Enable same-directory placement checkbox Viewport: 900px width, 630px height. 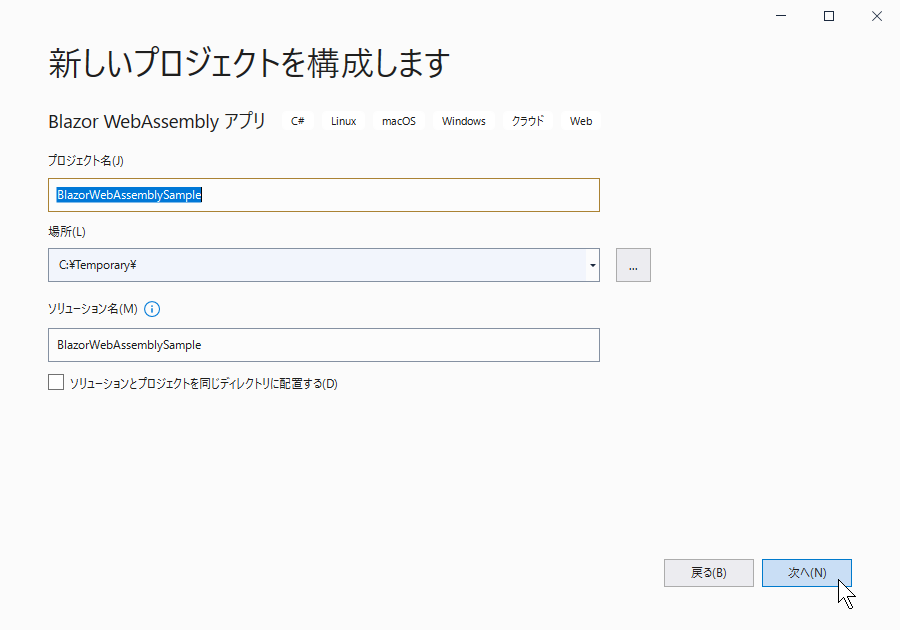(x=56, y=382)
